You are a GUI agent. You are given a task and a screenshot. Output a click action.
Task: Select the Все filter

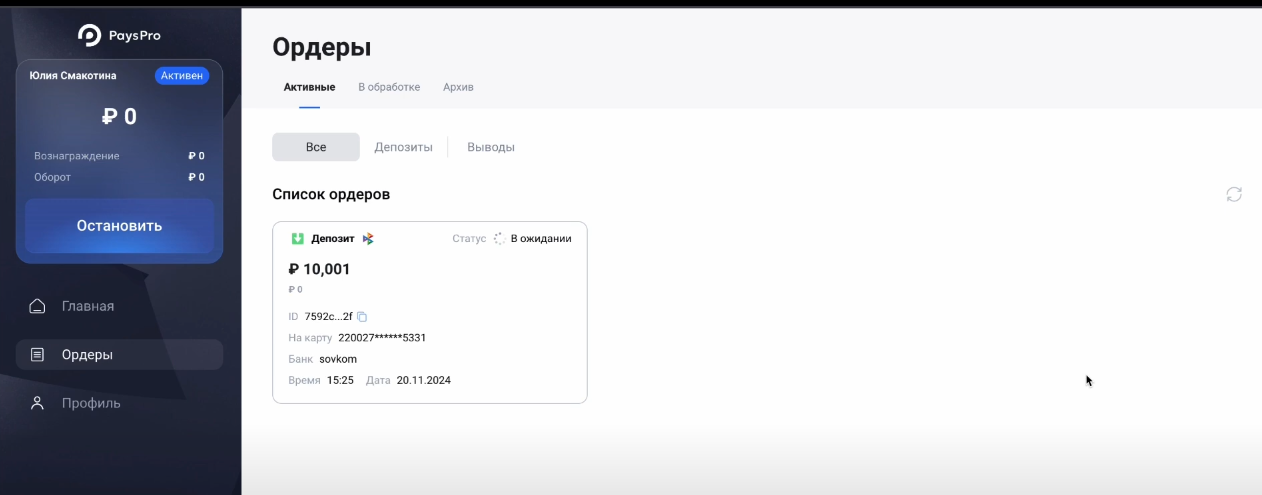(316, 147)
